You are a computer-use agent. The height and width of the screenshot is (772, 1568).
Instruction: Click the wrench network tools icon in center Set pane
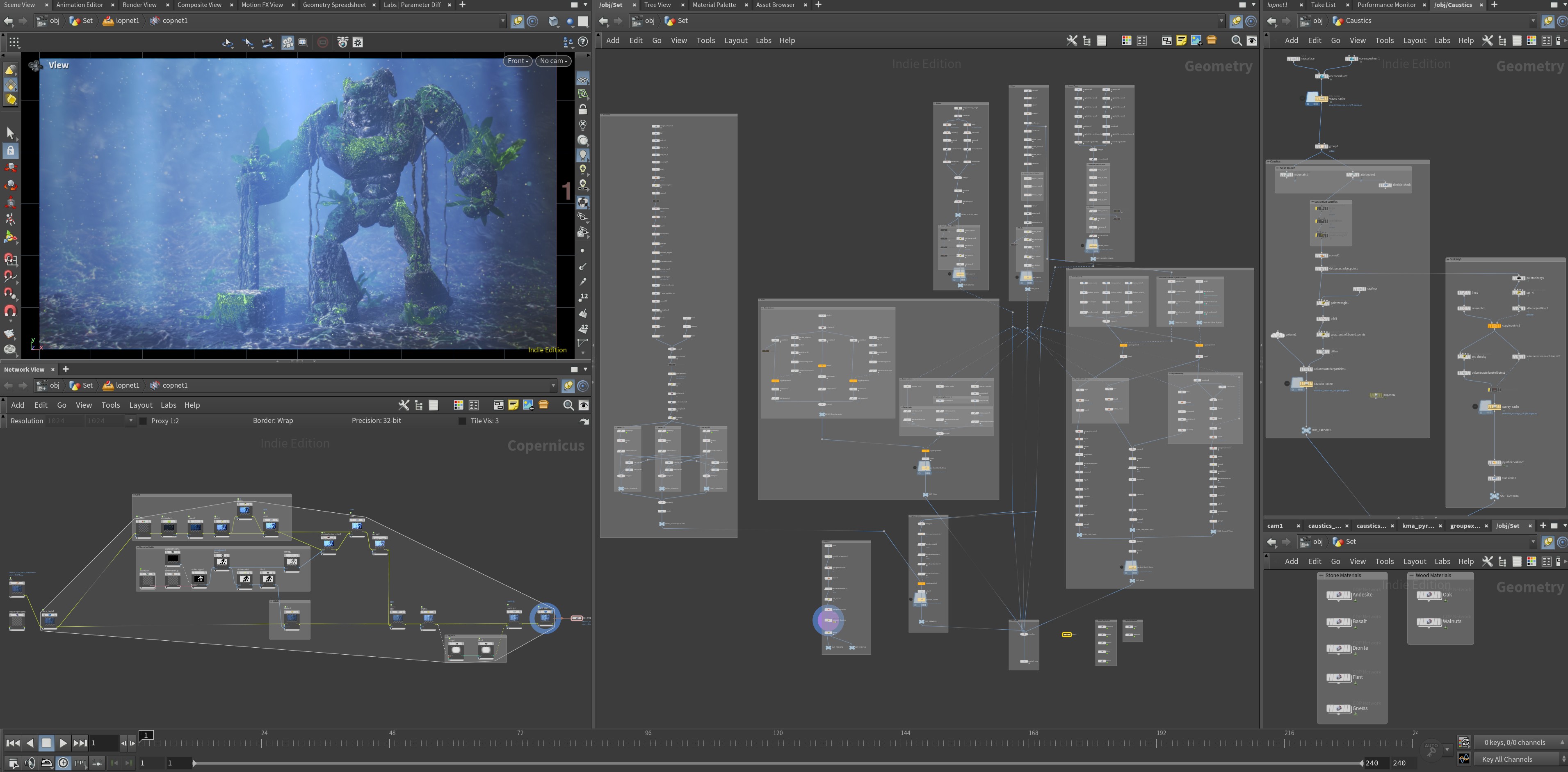[1072, 40]
